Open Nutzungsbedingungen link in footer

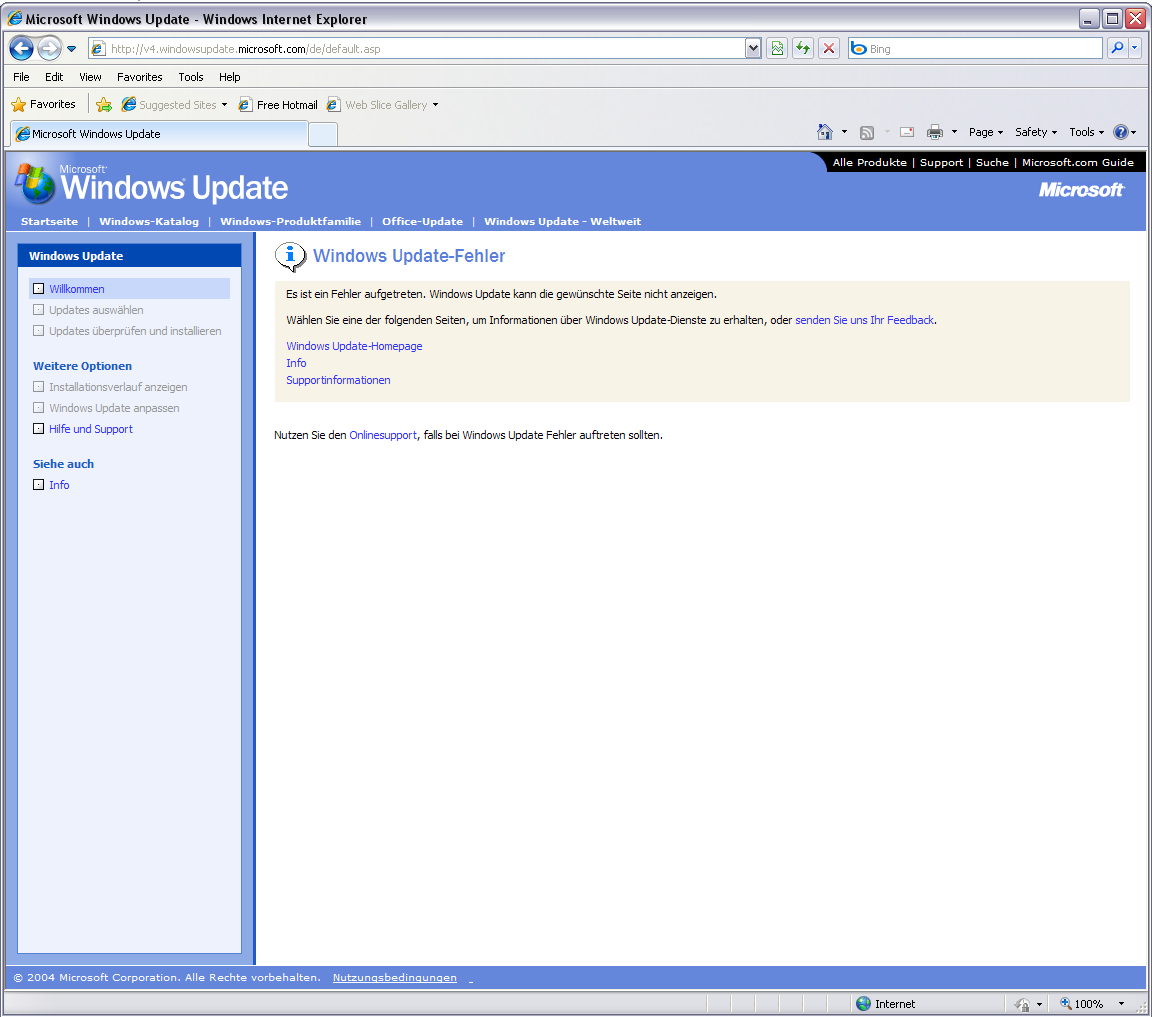pos(395,977)
